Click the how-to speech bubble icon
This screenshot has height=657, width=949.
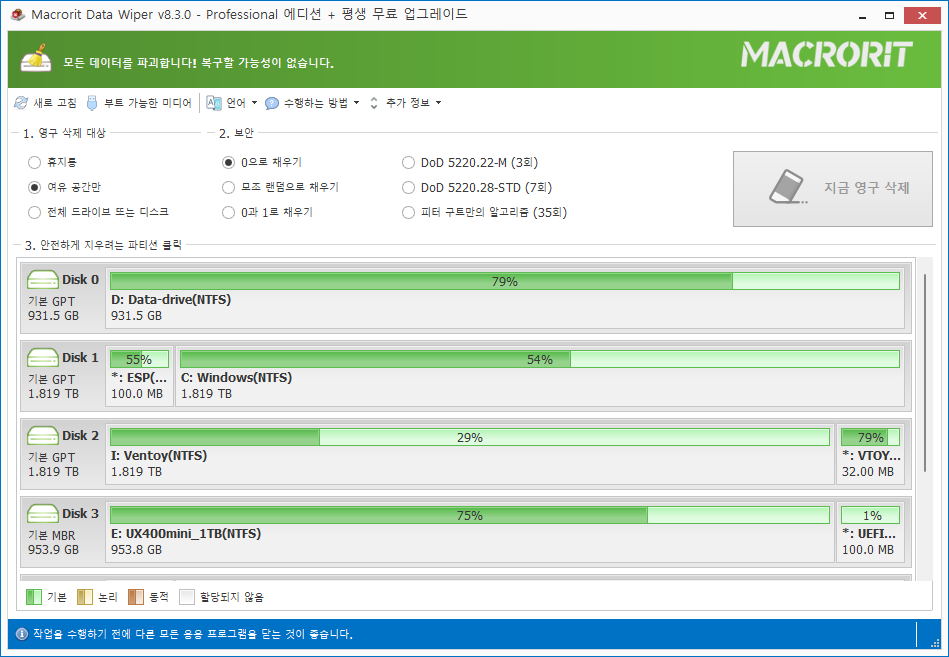tap(272, 103)
